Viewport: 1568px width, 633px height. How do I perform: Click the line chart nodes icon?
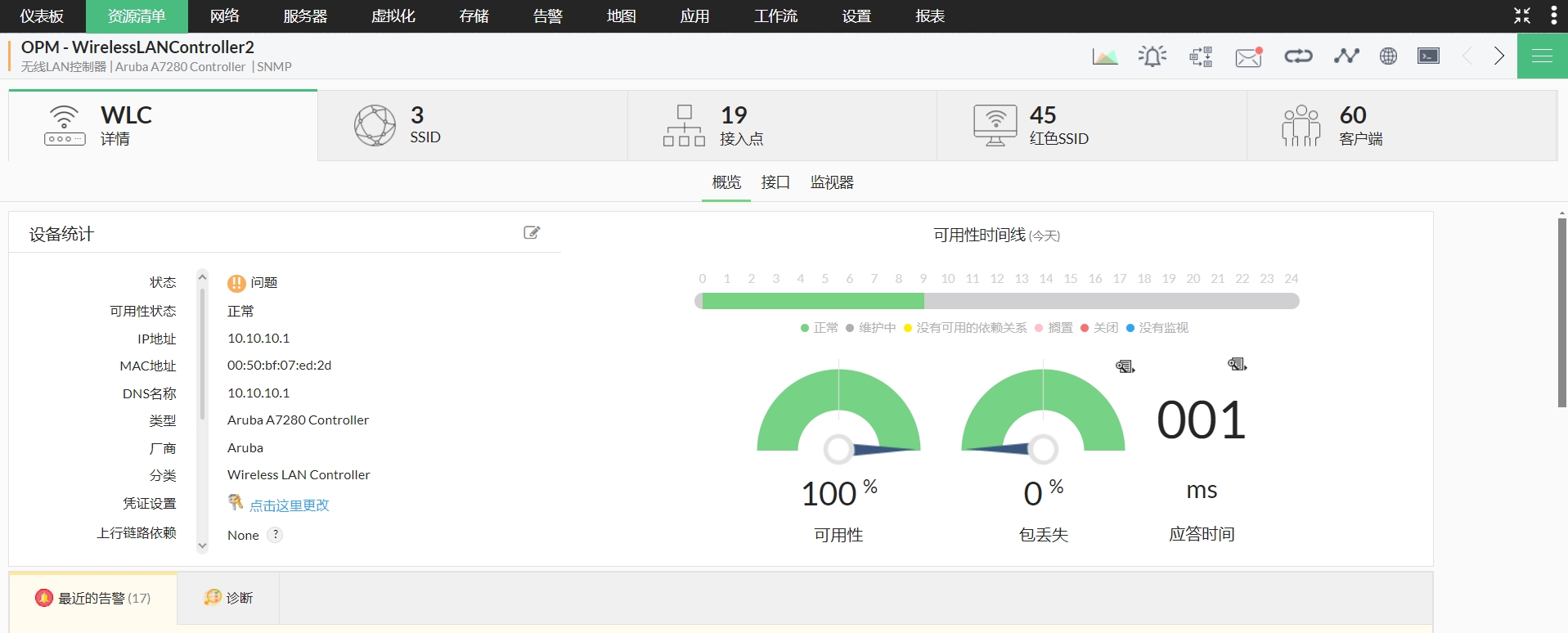(x=1346, y=56)
